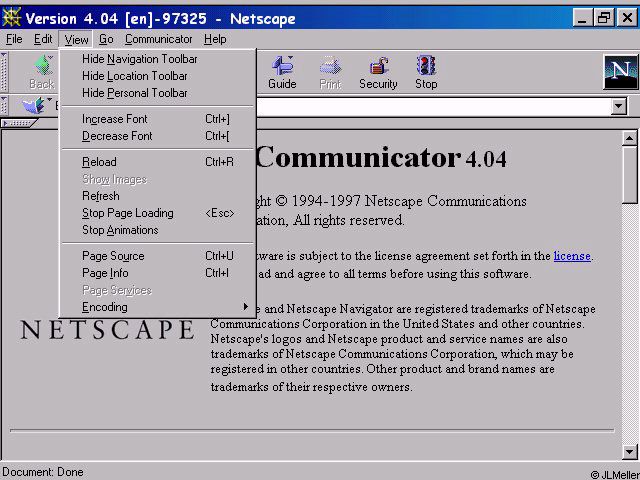640x480 pixels.
Task: Click the NETSCAPE logo image
Action: click(107, 329)
